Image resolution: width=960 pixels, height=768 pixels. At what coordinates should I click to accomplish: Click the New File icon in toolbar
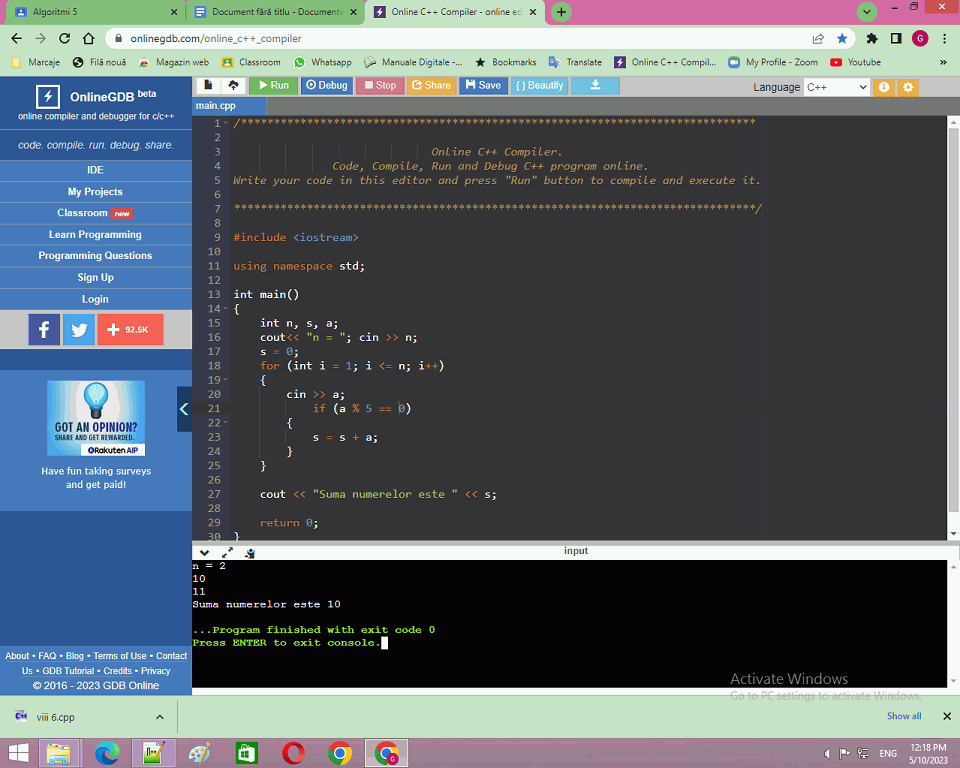(208, 86)
